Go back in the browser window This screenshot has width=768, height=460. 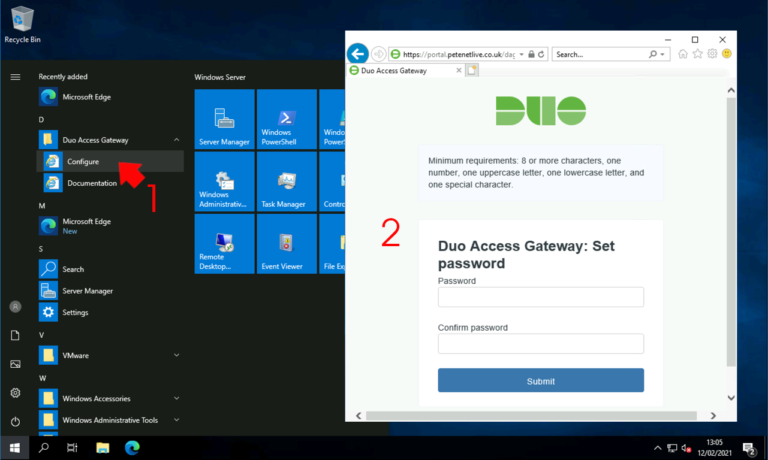[x=358, y=54]
